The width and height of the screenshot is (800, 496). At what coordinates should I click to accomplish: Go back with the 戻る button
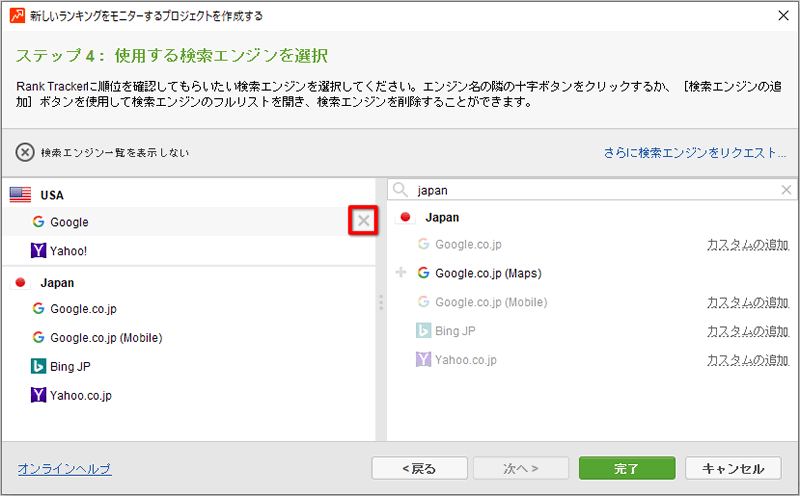(x=419, y=468)
